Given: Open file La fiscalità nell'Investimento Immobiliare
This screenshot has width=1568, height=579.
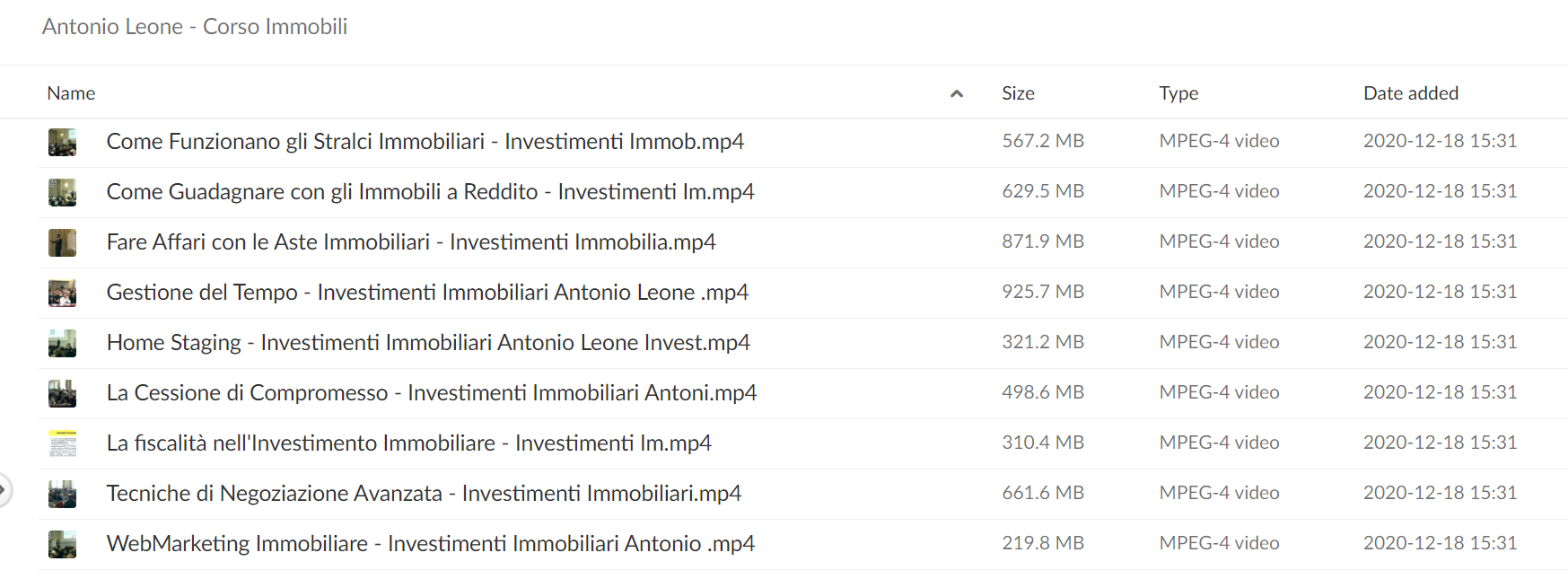Looking at the screenshot, I should point(409,443).
